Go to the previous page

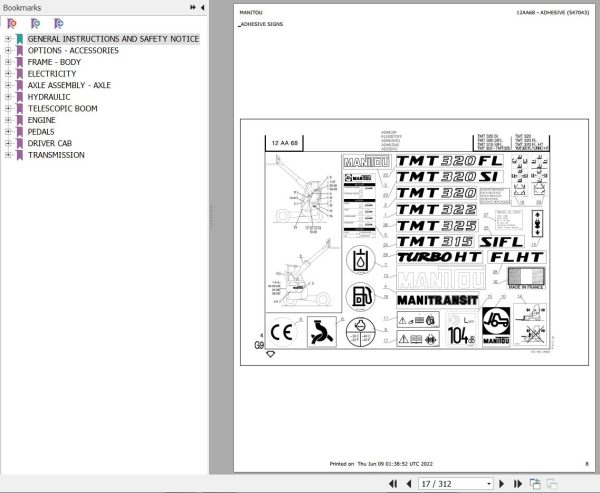[409, 484]
